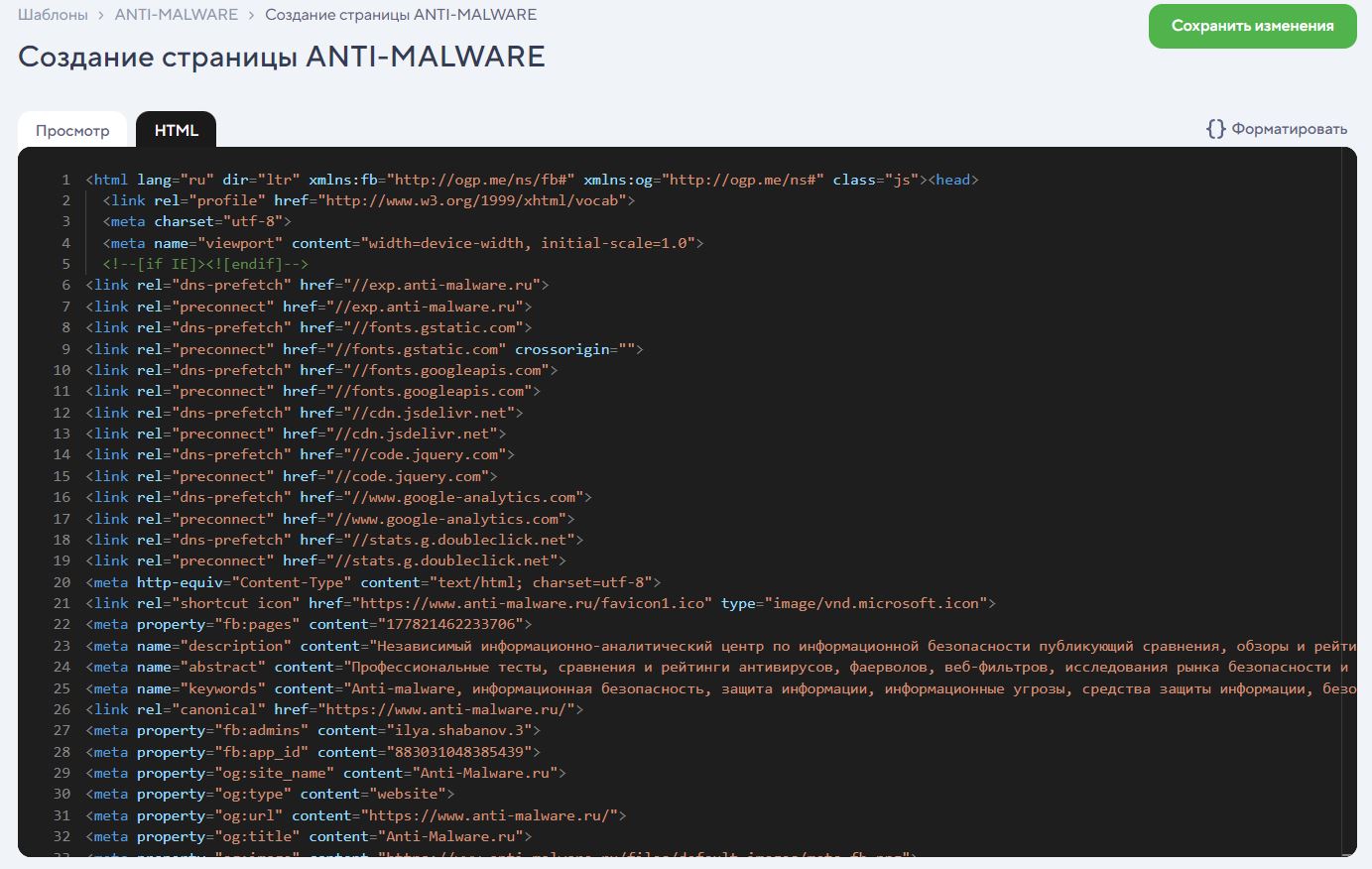Image resolution: width=1372 pixels, height=869 pixels.
Task: Click the meta name="viewport" code line
Action: [403, 243]
